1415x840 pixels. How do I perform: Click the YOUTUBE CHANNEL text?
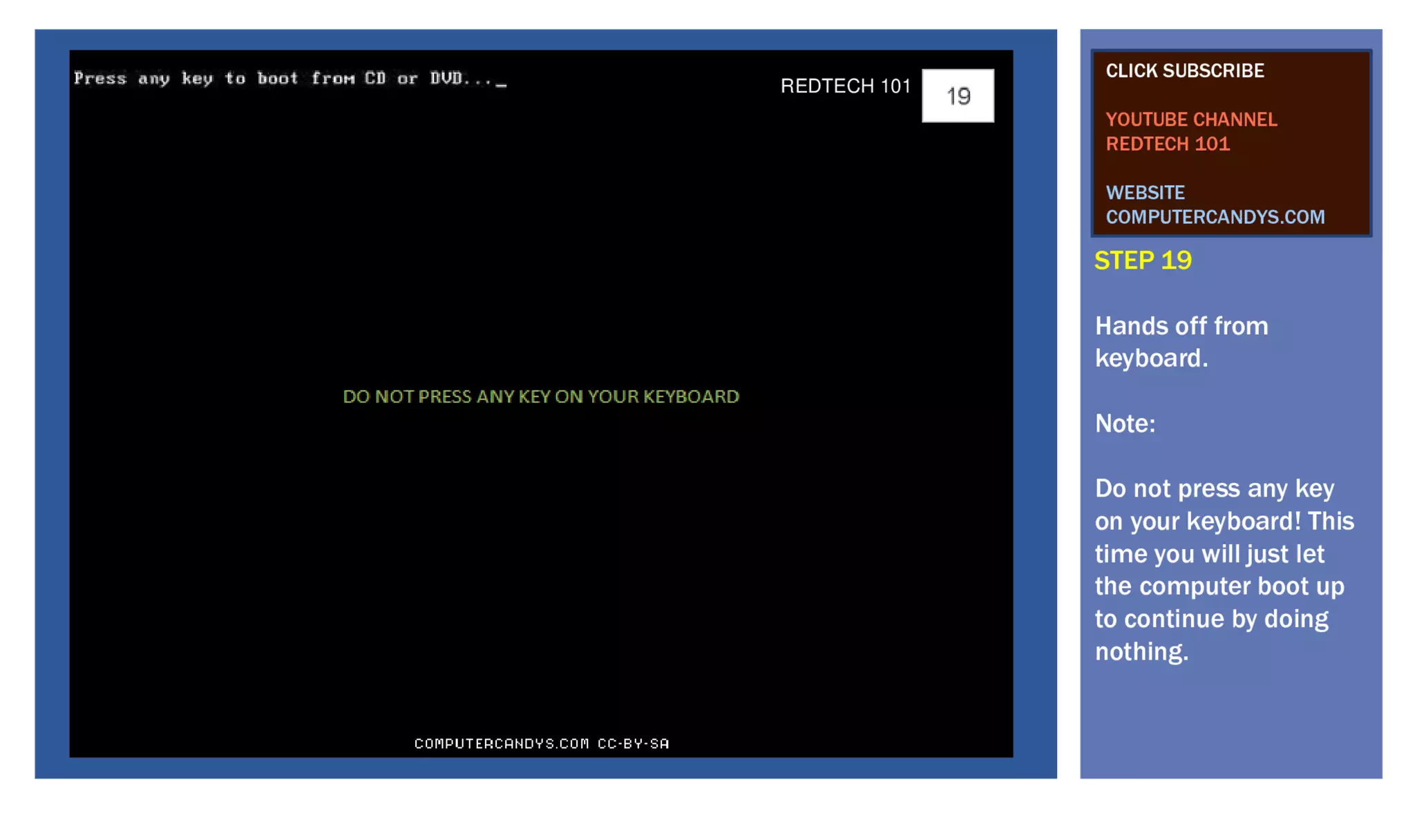(1191, 120)
